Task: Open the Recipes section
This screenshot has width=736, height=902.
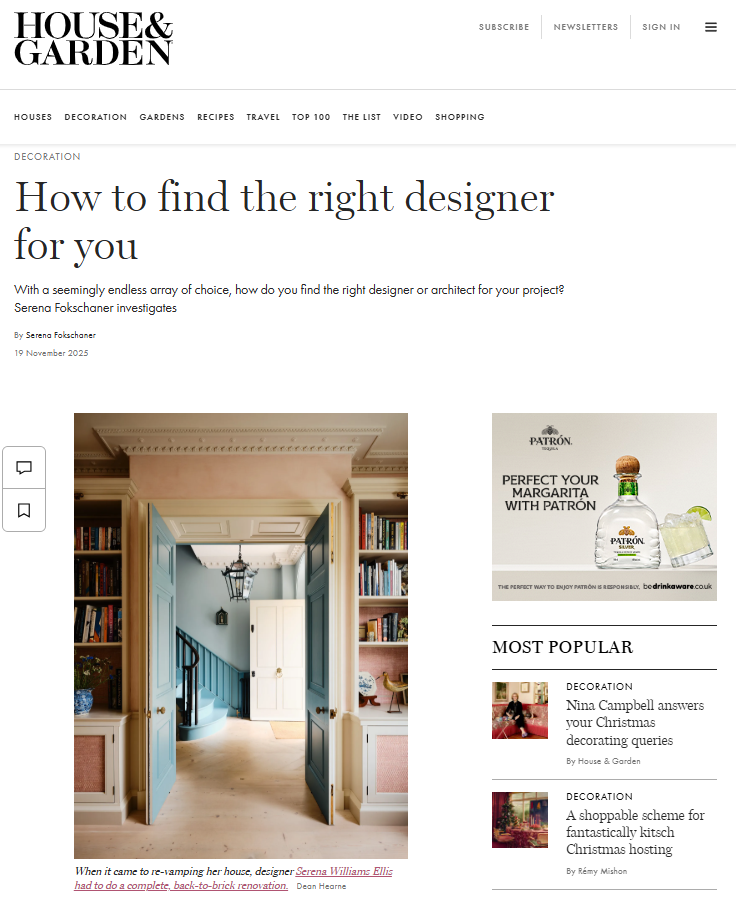Action: click(216, 117)
